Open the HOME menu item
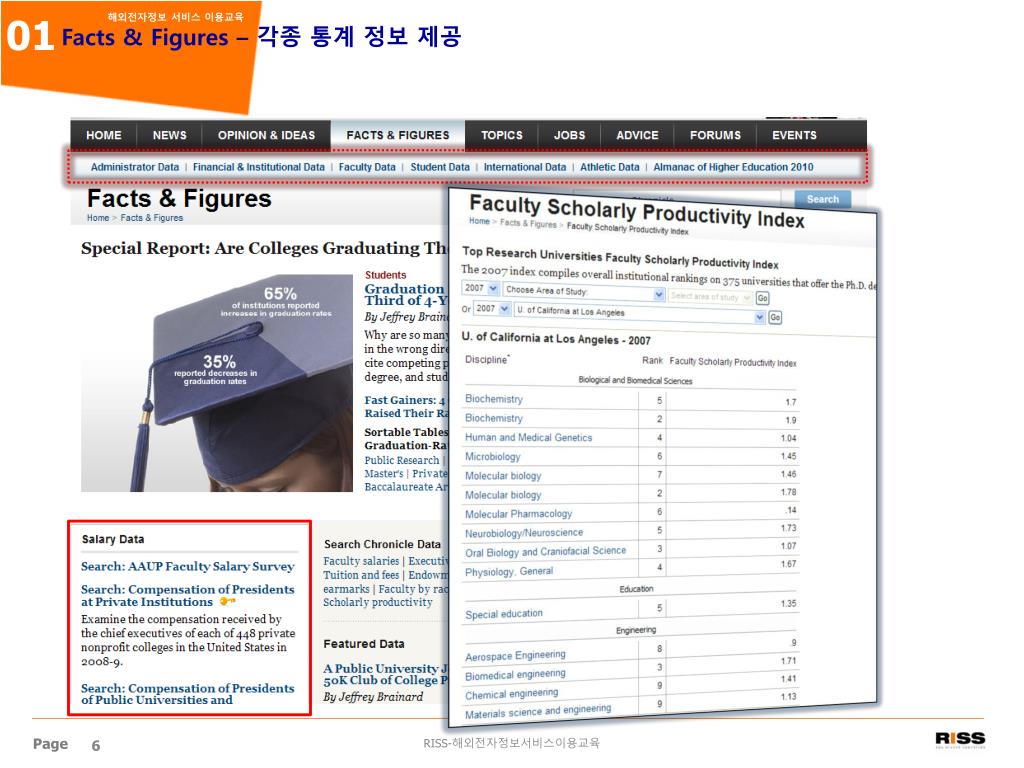The image size is (1024, 768). 104,135
